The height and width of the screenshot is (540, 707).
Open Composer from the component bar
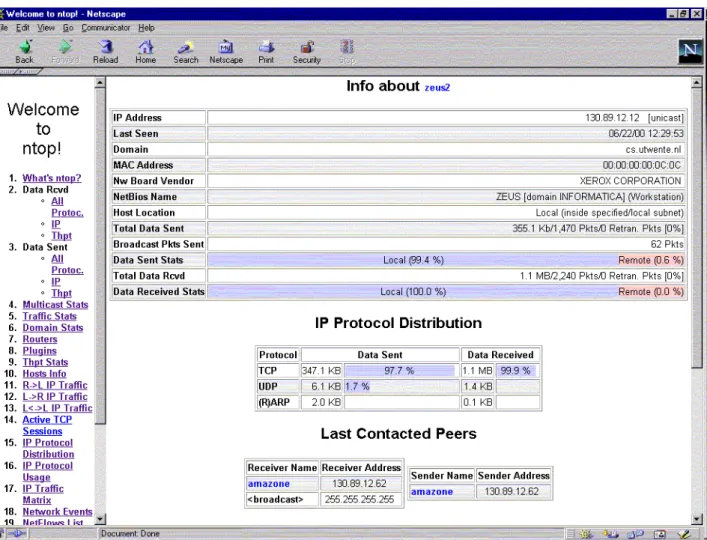click(684, 534)
